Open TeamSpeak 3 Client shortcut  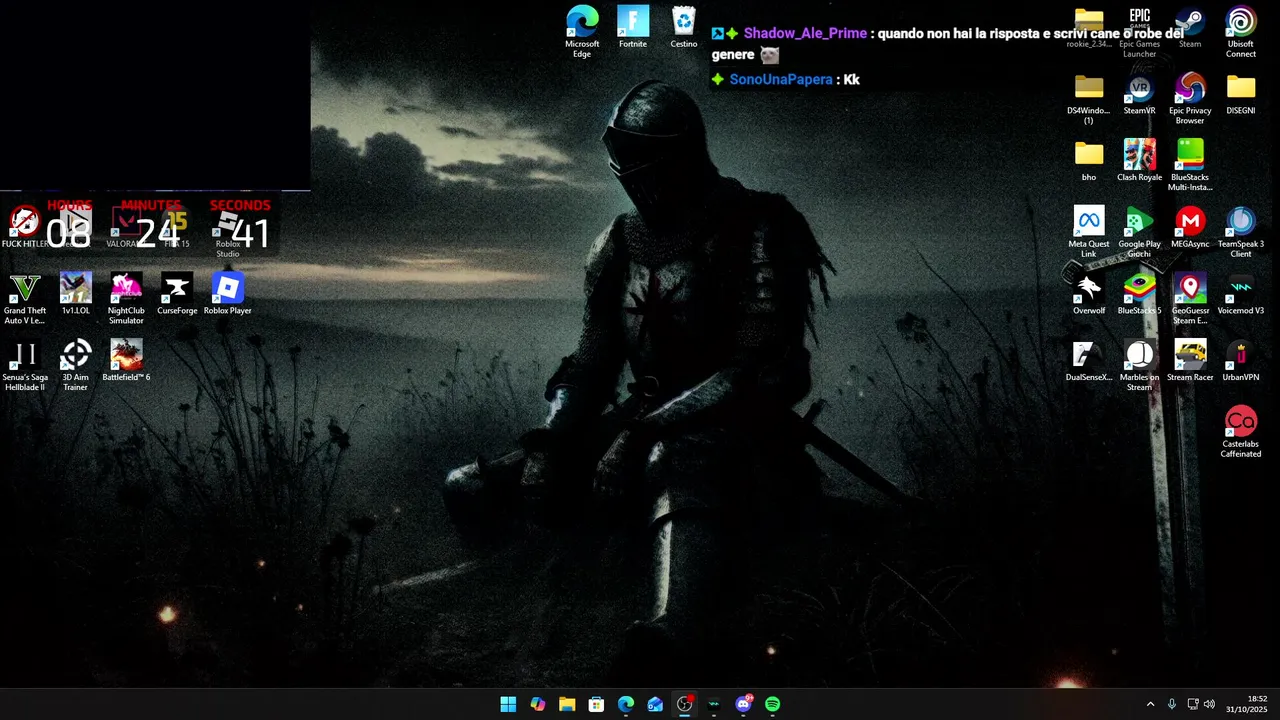tap(1241, 232)
